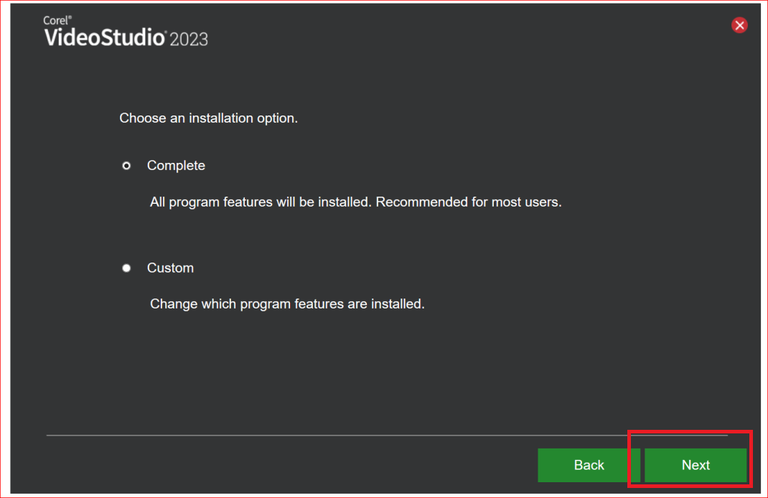
Task: Click the "Custom" option label
Action: coord(170,268)
